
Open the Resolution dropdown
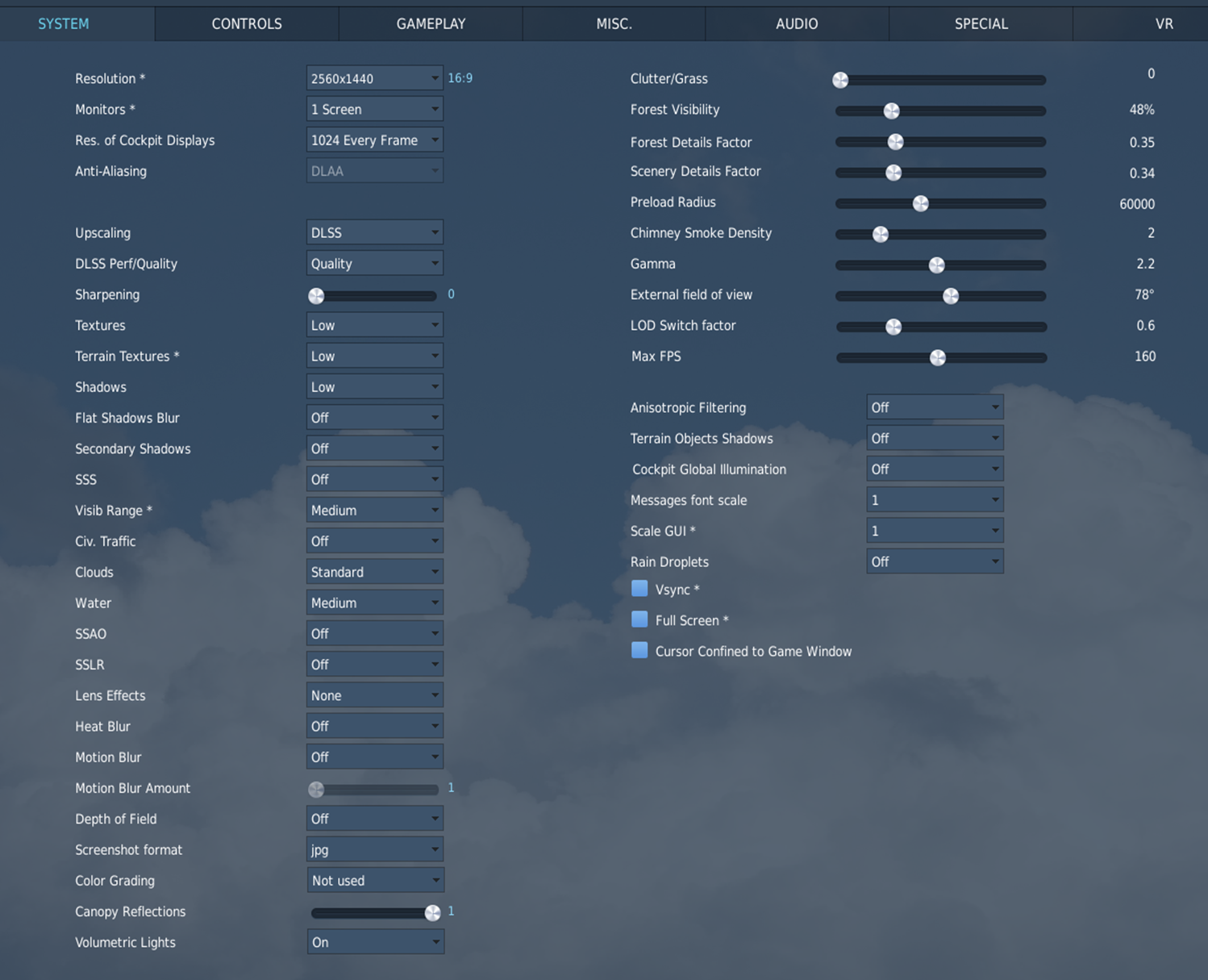pyautogui.click(x=374, y=78)
